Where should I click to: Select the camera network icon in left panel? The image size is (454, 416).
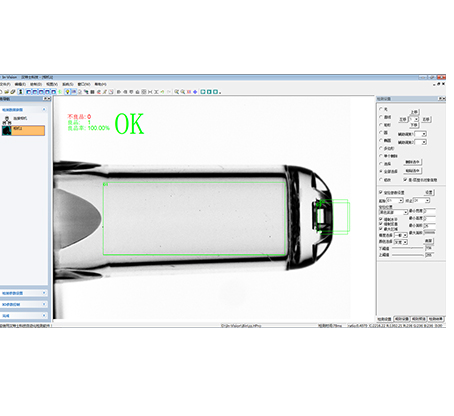7,120
